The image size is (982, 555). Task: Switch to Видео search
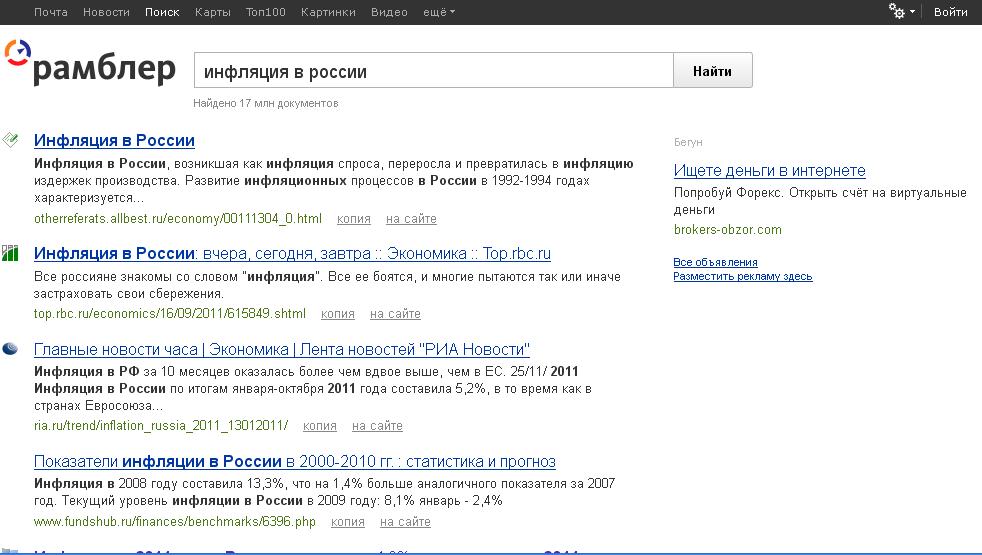[x=389, y=12]
